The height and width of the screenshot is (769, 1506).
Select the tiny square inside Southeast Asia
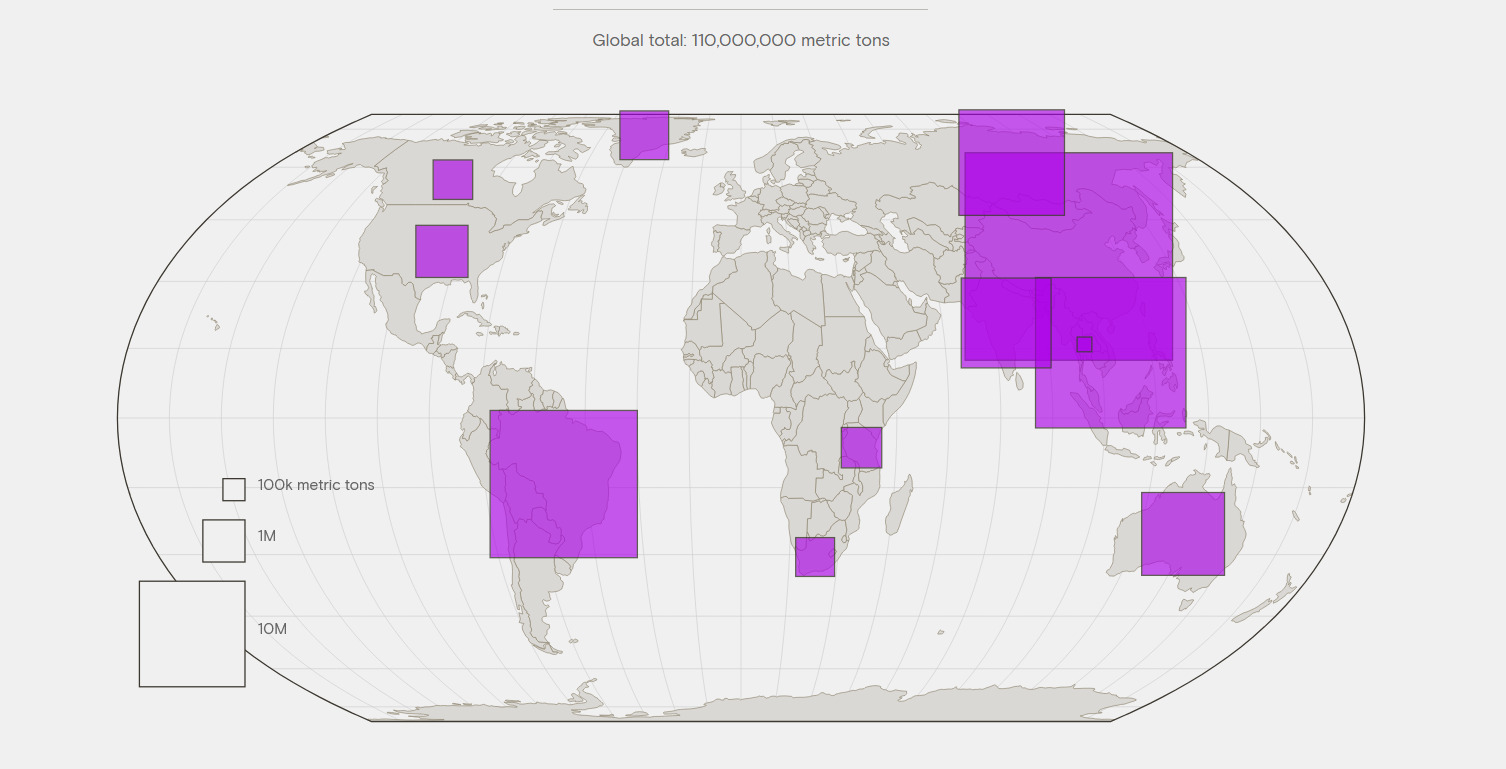pos(1084,344)
